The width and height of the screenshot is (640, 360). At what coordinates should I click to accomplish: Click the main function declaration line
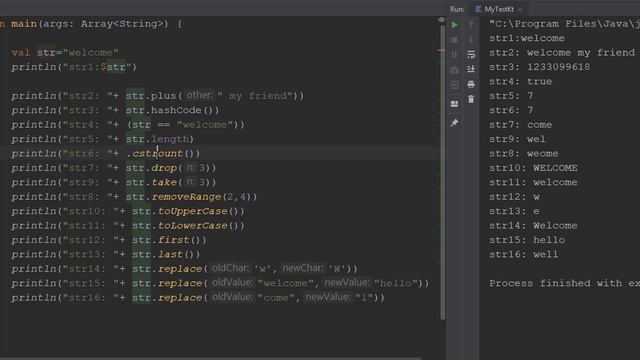point(91,24)
